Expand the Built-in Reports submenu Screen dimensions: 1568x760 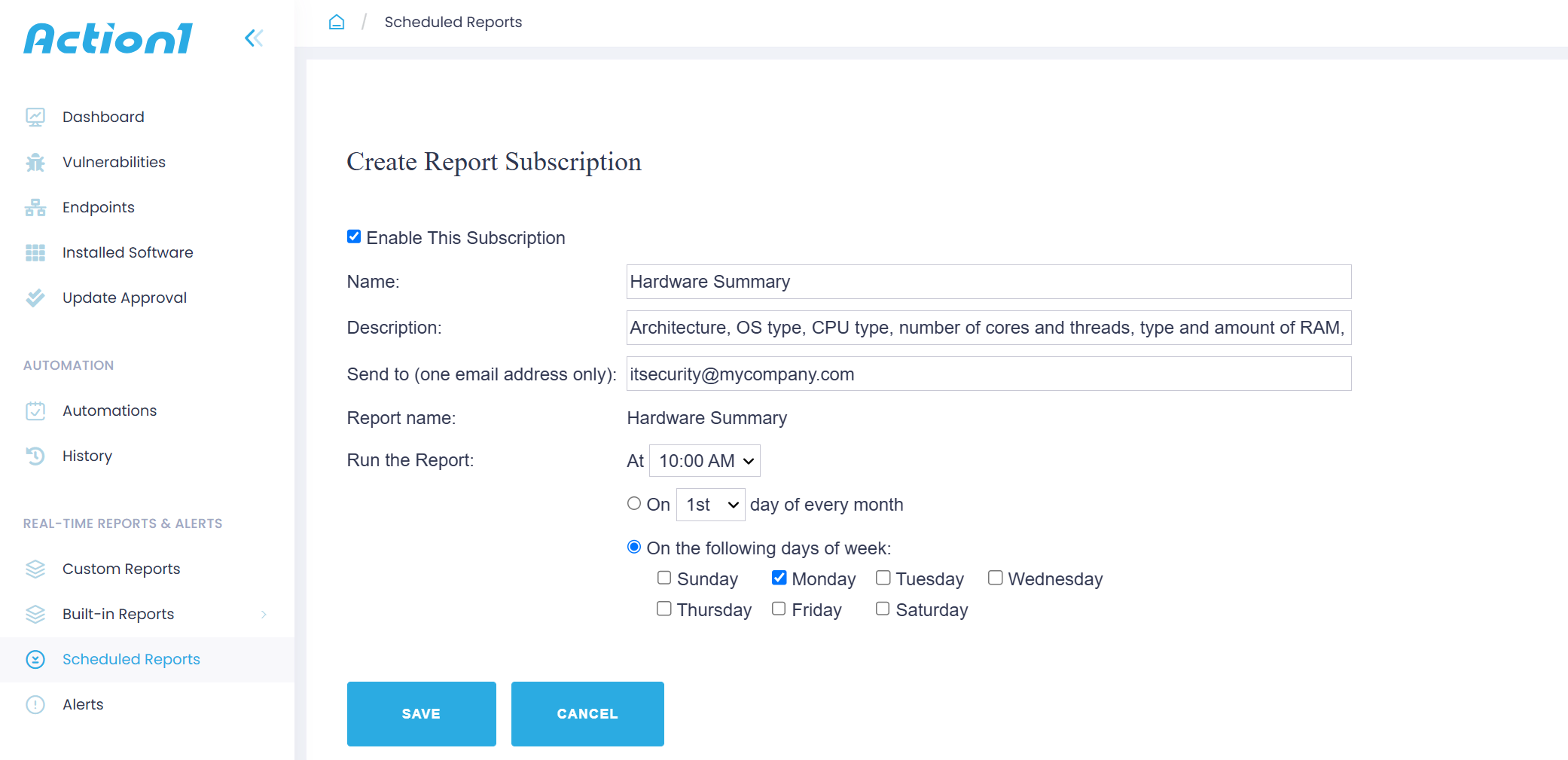pyautogui.click(x=264, y=614)
